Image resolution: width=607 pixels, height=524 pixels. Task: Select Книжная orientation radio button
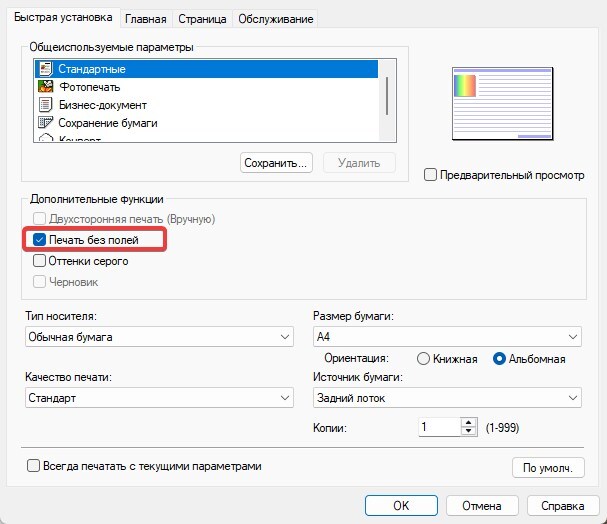click(x=423, y=359)
